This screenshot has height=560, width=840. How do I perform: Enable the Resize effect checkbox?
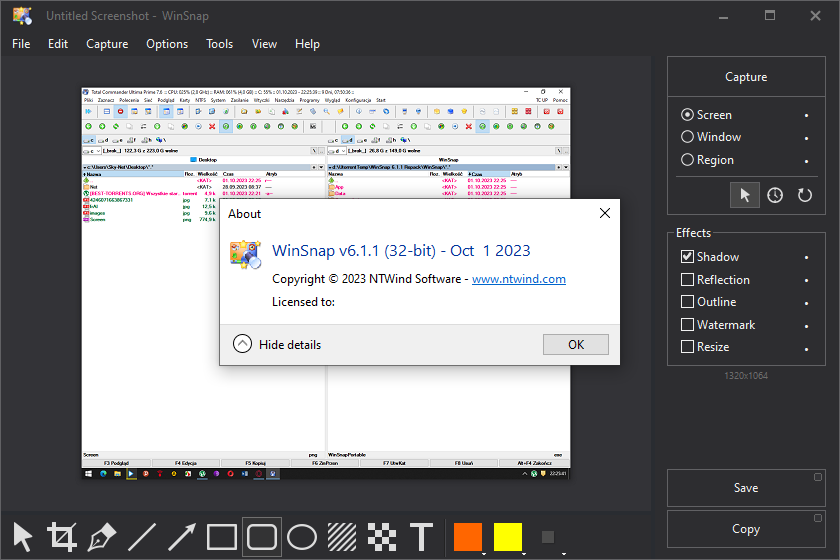[687, 347]
